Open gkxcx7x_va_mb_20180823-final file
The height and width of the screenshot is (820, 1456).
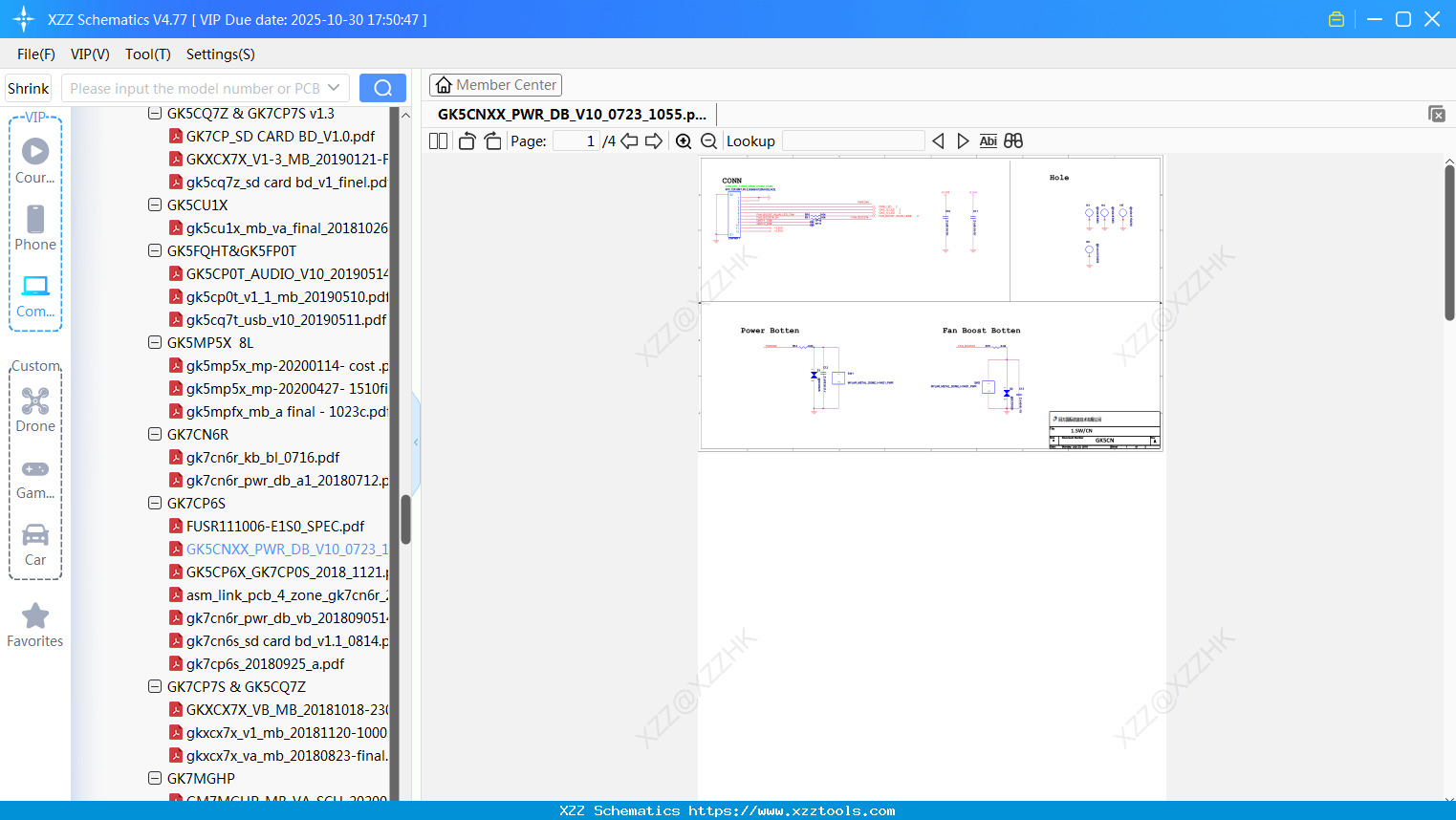(278, 756)
